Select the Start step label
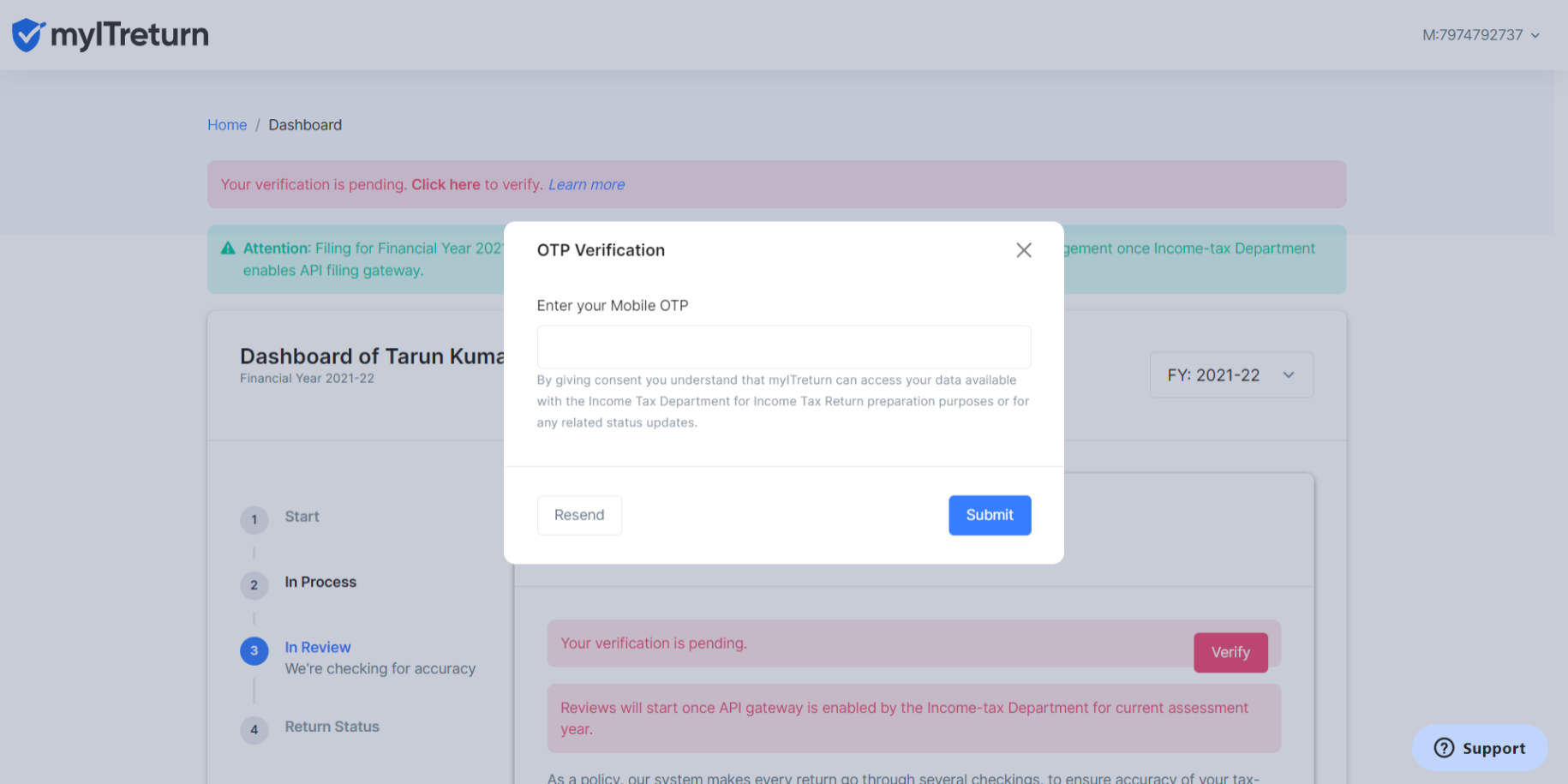The width and height of the screenshot is (1568, 784). click(x=302, y=517)
